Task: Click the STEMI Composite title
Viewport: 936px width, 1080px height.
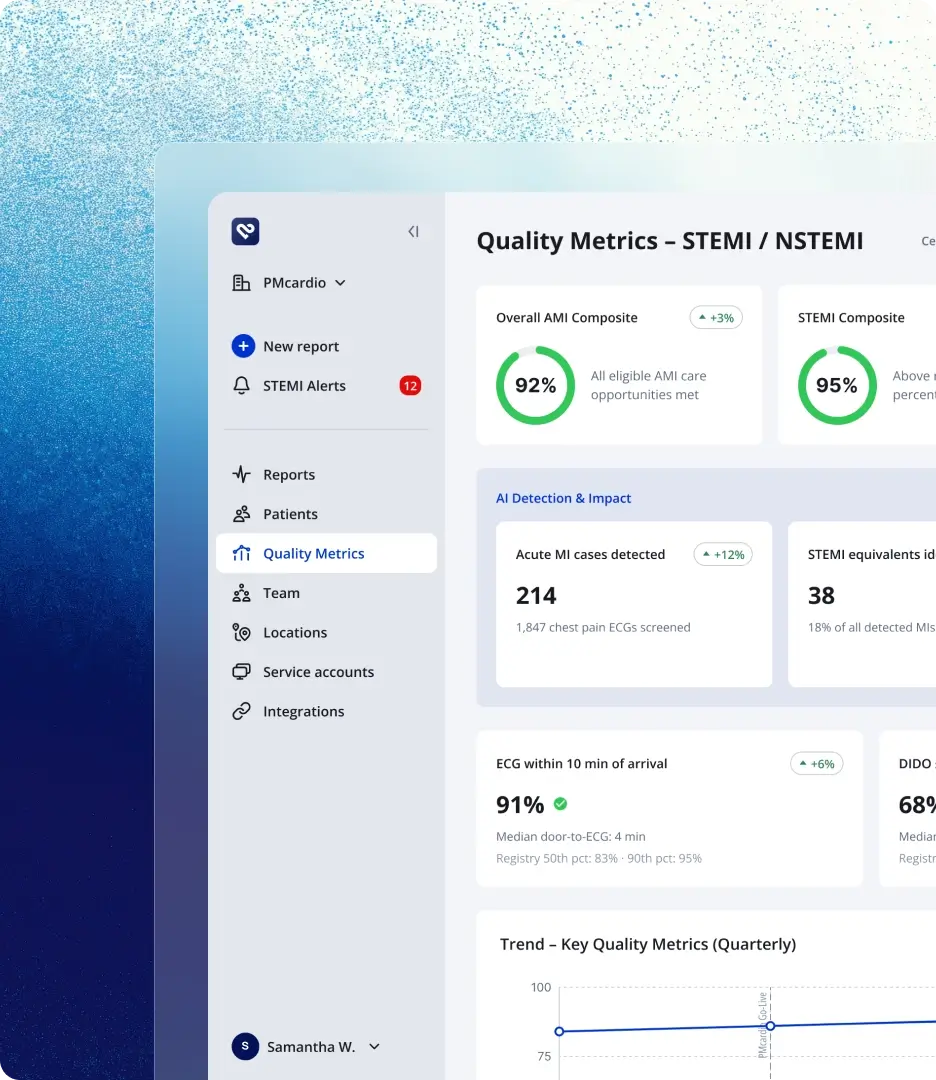Action: (x=851, y=318)
